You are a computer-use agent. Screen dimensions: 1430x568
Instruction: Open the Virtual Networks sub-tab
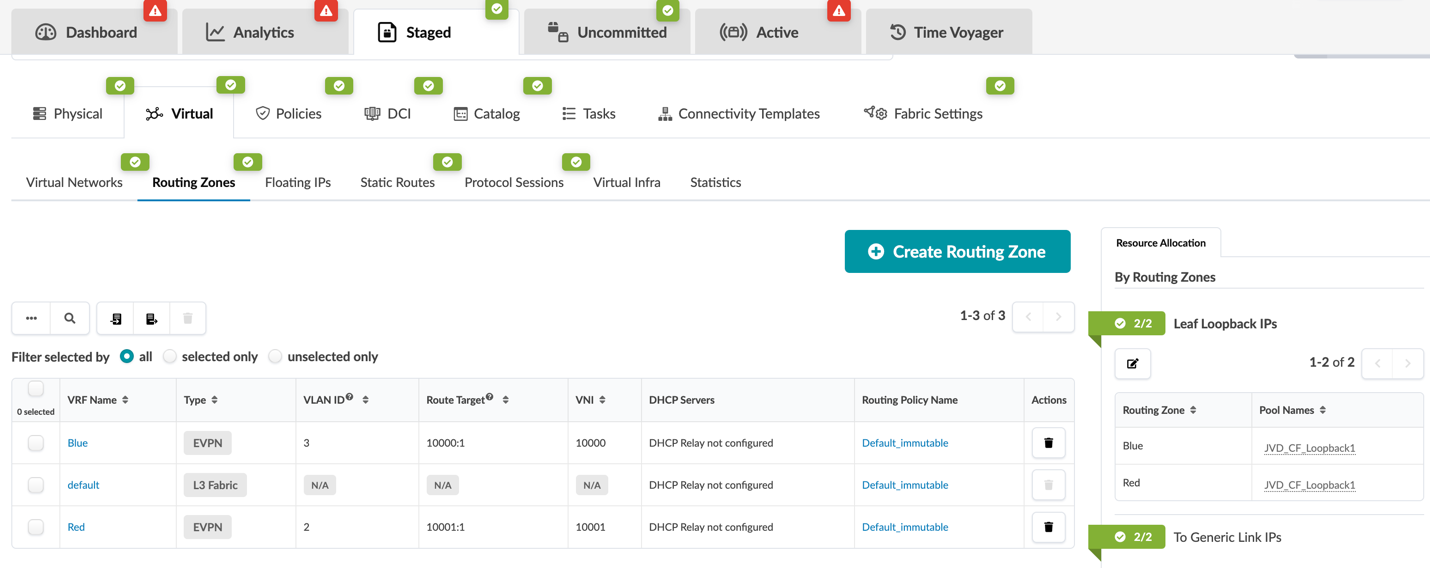click(x=74, y=182)
